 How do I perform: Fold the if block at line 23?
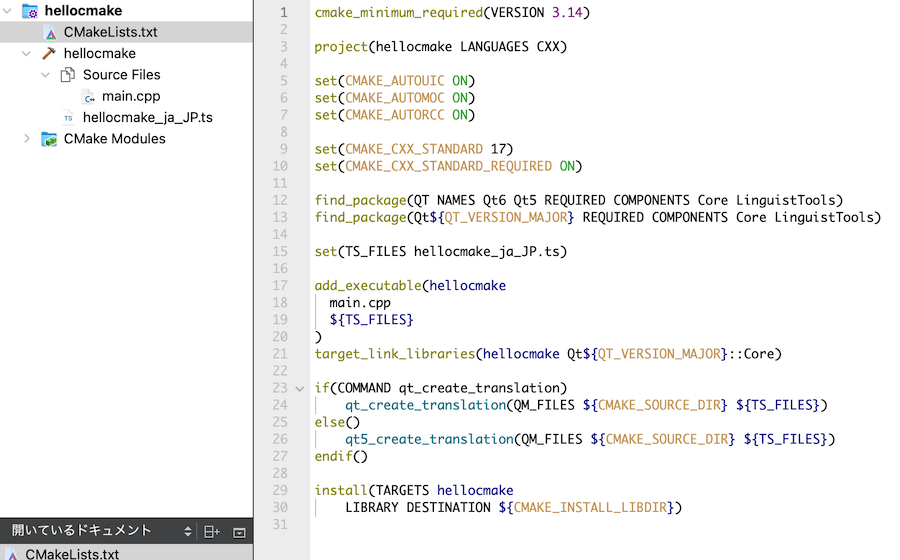(299, 388)
